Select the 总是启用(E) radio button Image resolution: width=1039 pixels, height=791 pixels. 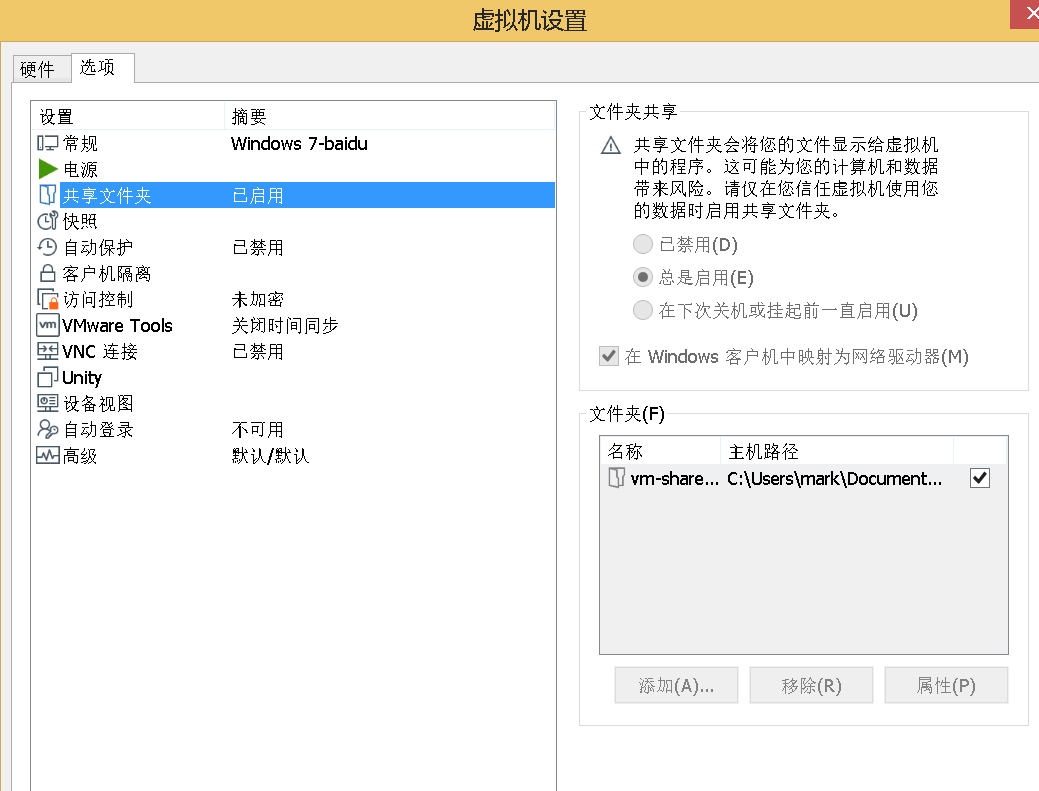[x=643, y=277]
